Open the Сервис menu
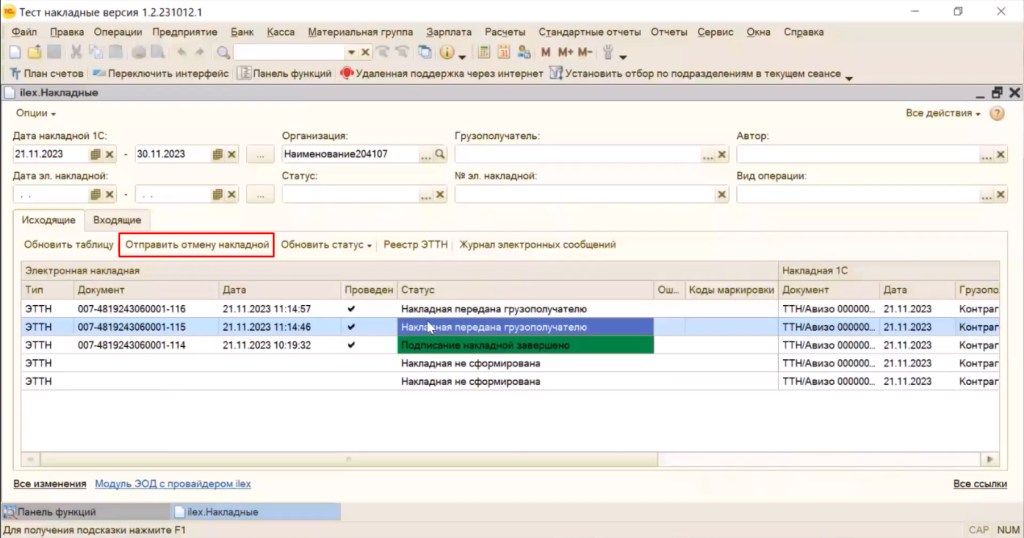The width and height of the screenshot is (1024, 538). 715,32
